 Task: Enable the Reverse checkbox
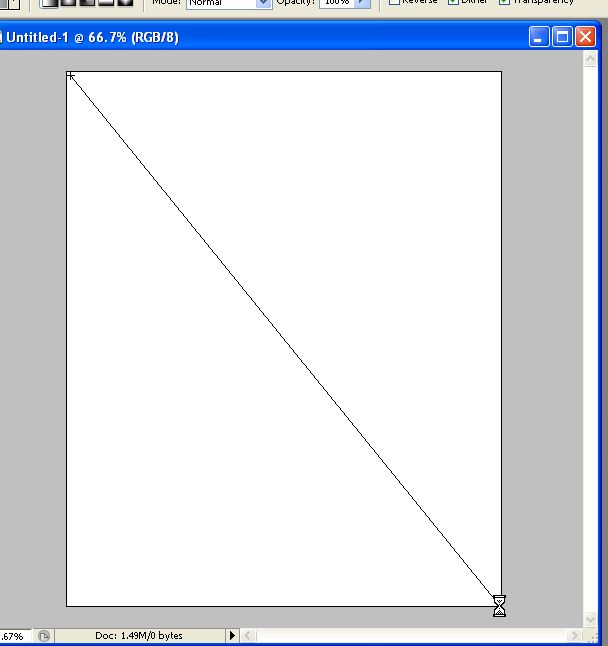(x=394, y=1)
